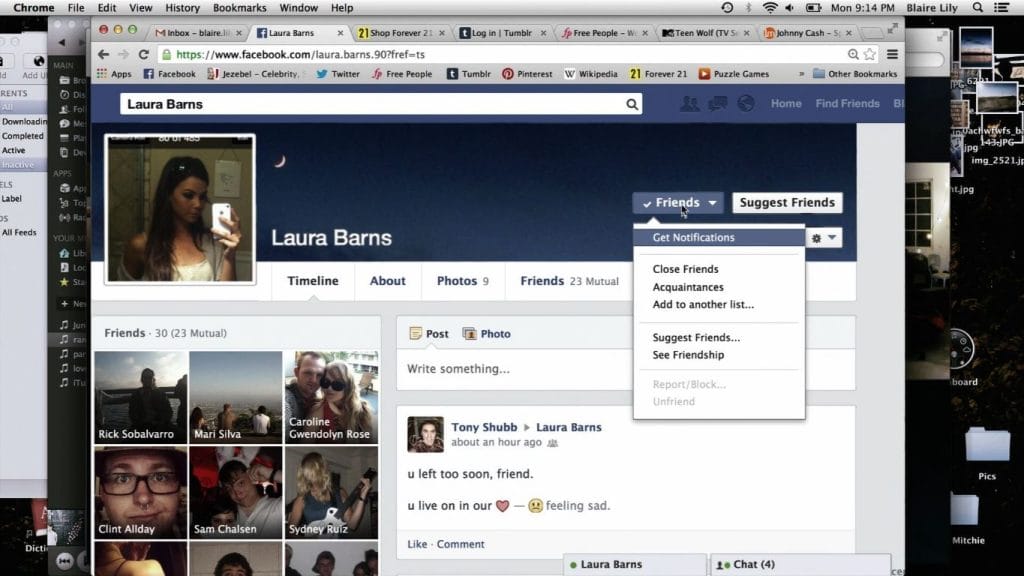
Task: Click the Suggest Friends button
Action: point(787,202)
